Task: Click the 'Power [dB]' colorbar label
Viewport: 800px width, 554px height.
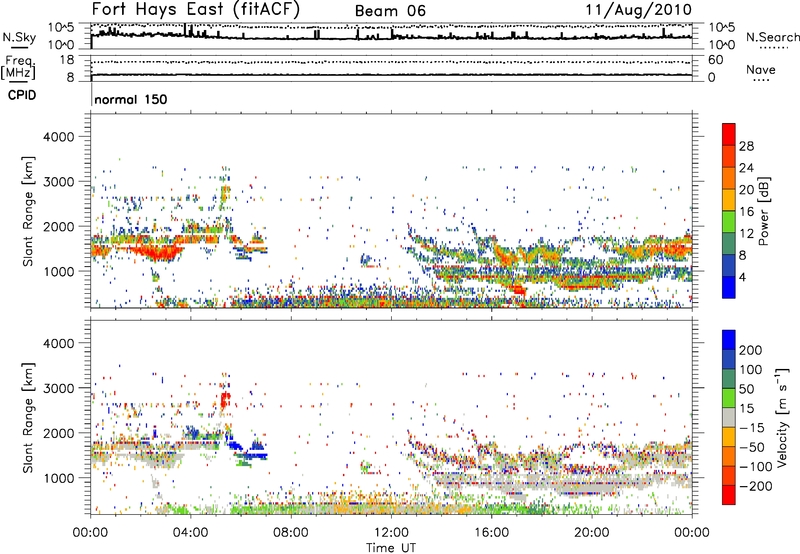Action: click(x=763, y=211)
